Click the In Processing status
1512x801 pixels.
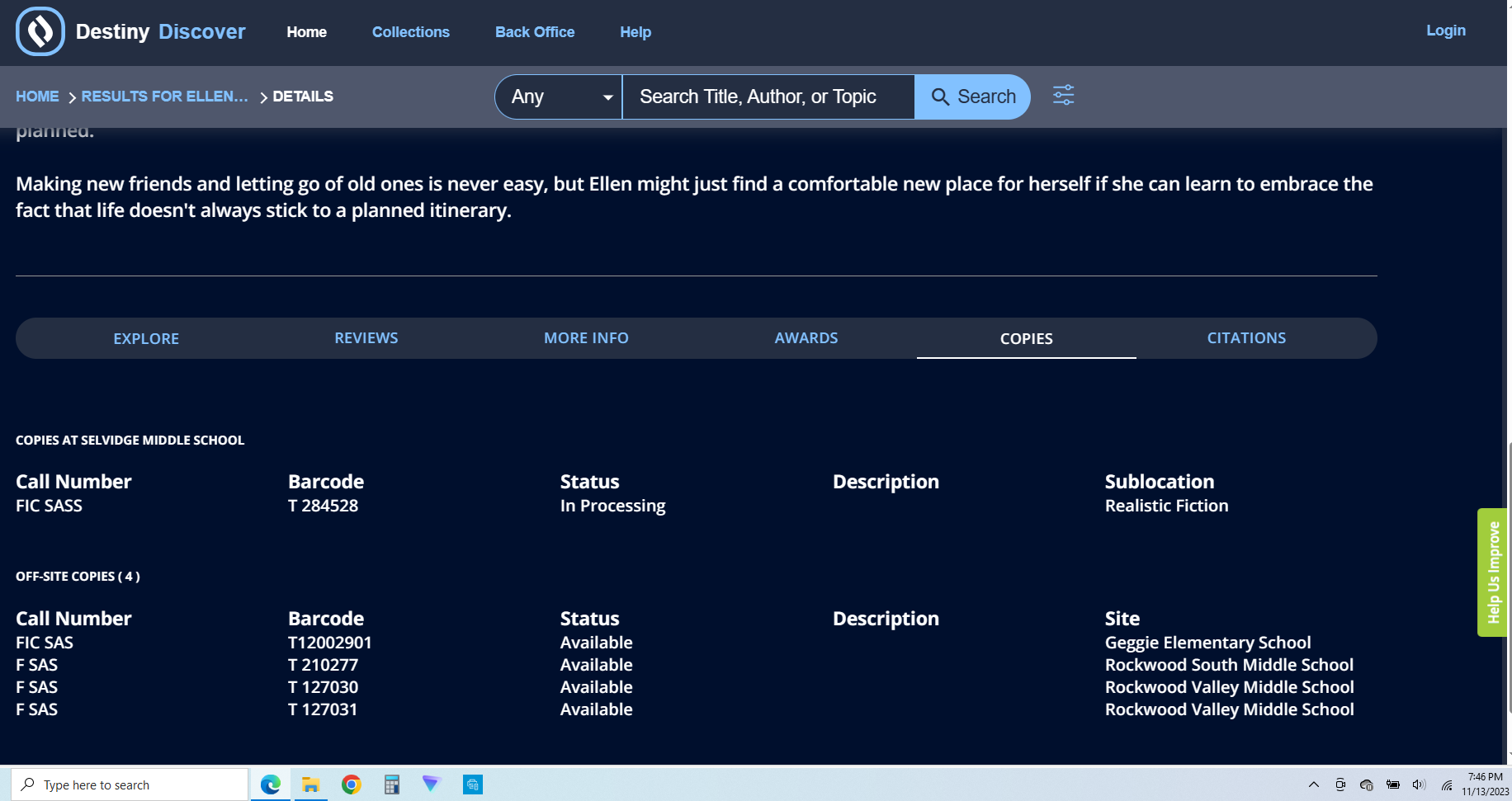[612, 506]
